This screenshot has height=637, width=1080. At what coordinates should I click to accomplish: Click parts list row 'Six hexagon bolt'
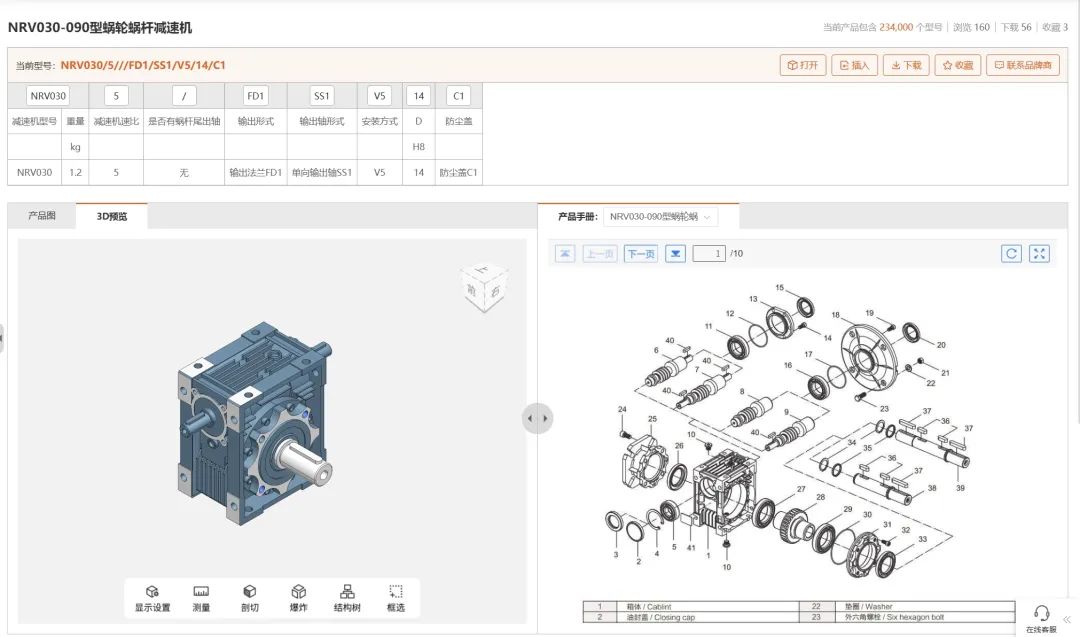tap(906, 617)
